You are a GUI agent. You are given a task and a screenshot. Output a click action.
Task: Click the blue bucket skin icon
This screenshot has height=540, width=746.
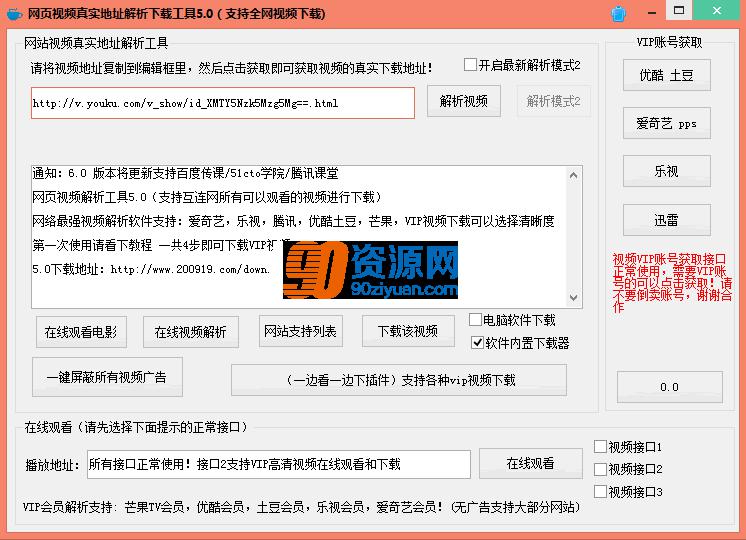[x=618, y=13]
